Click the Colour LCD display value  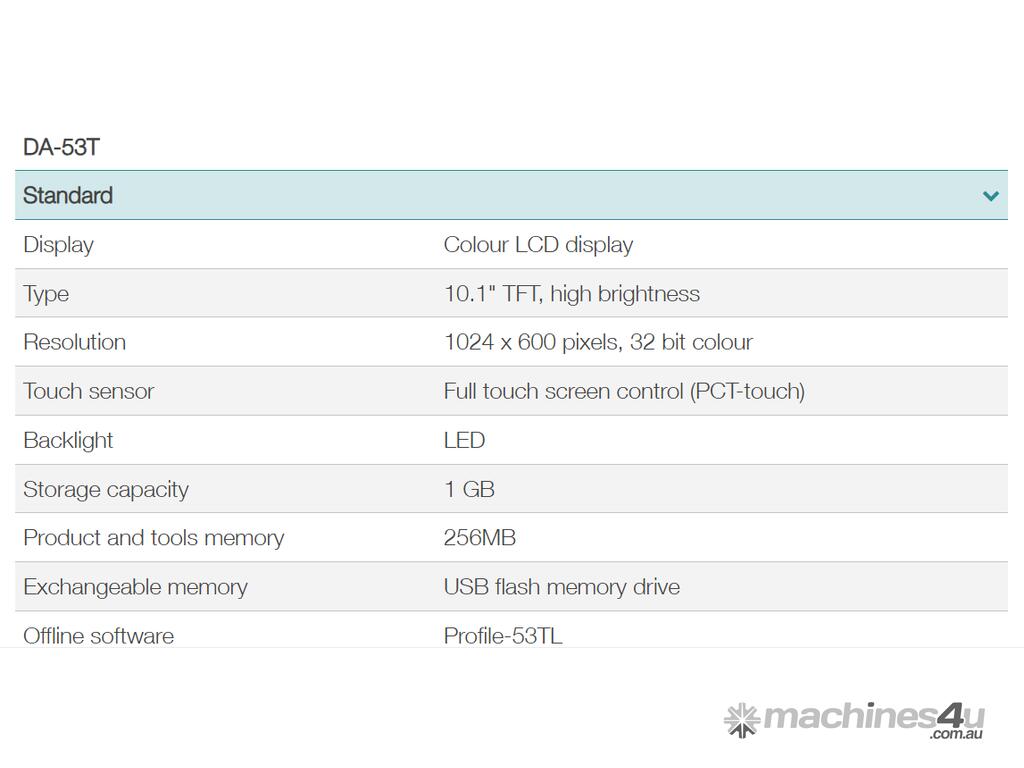pyautogui.click(x=538, y=245)
